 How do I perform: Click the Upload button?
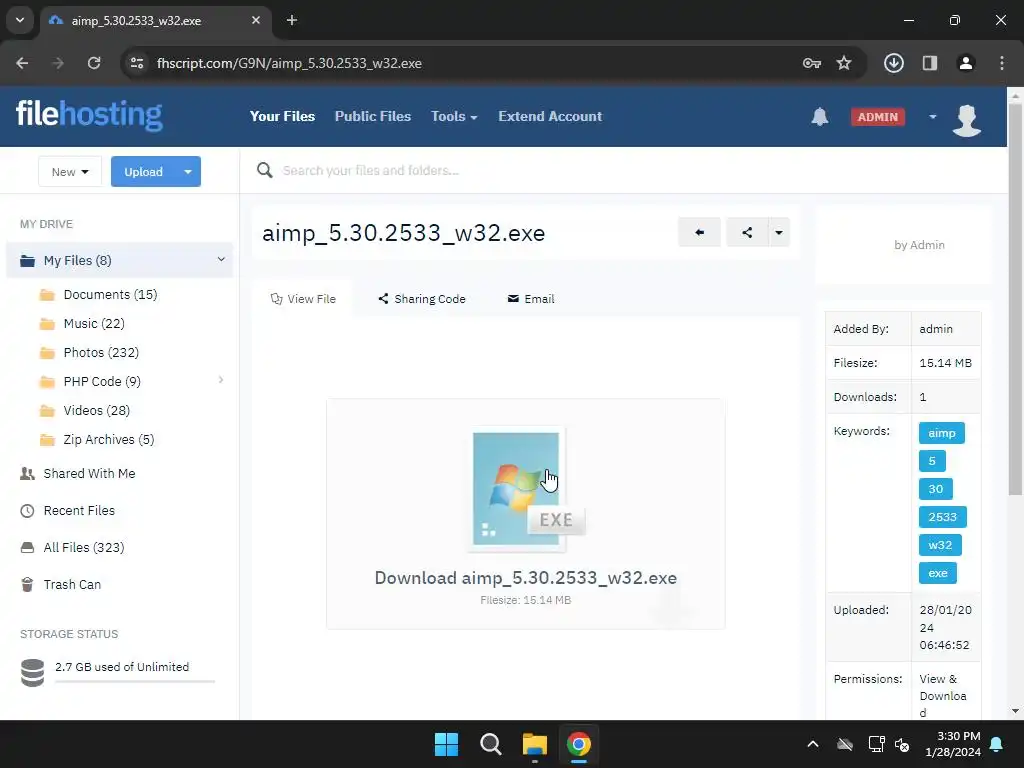143,172
